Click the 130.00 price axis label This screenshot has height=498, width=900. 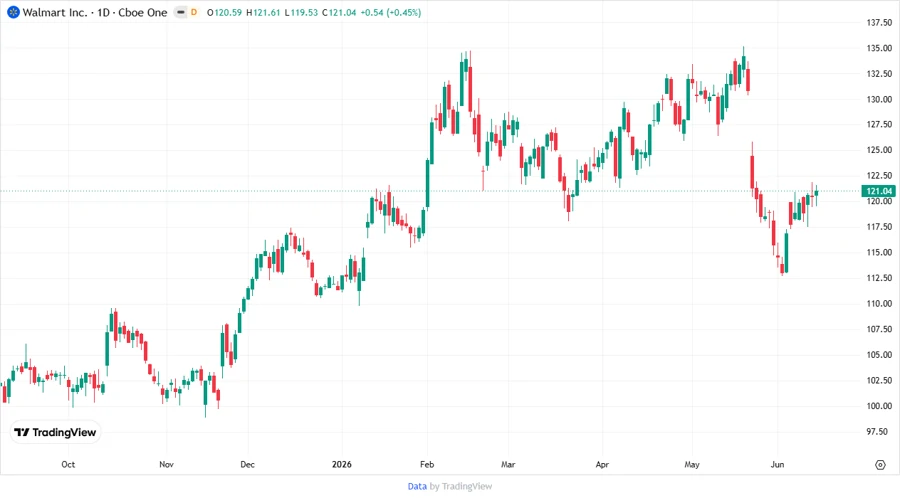tap(879, 99)
